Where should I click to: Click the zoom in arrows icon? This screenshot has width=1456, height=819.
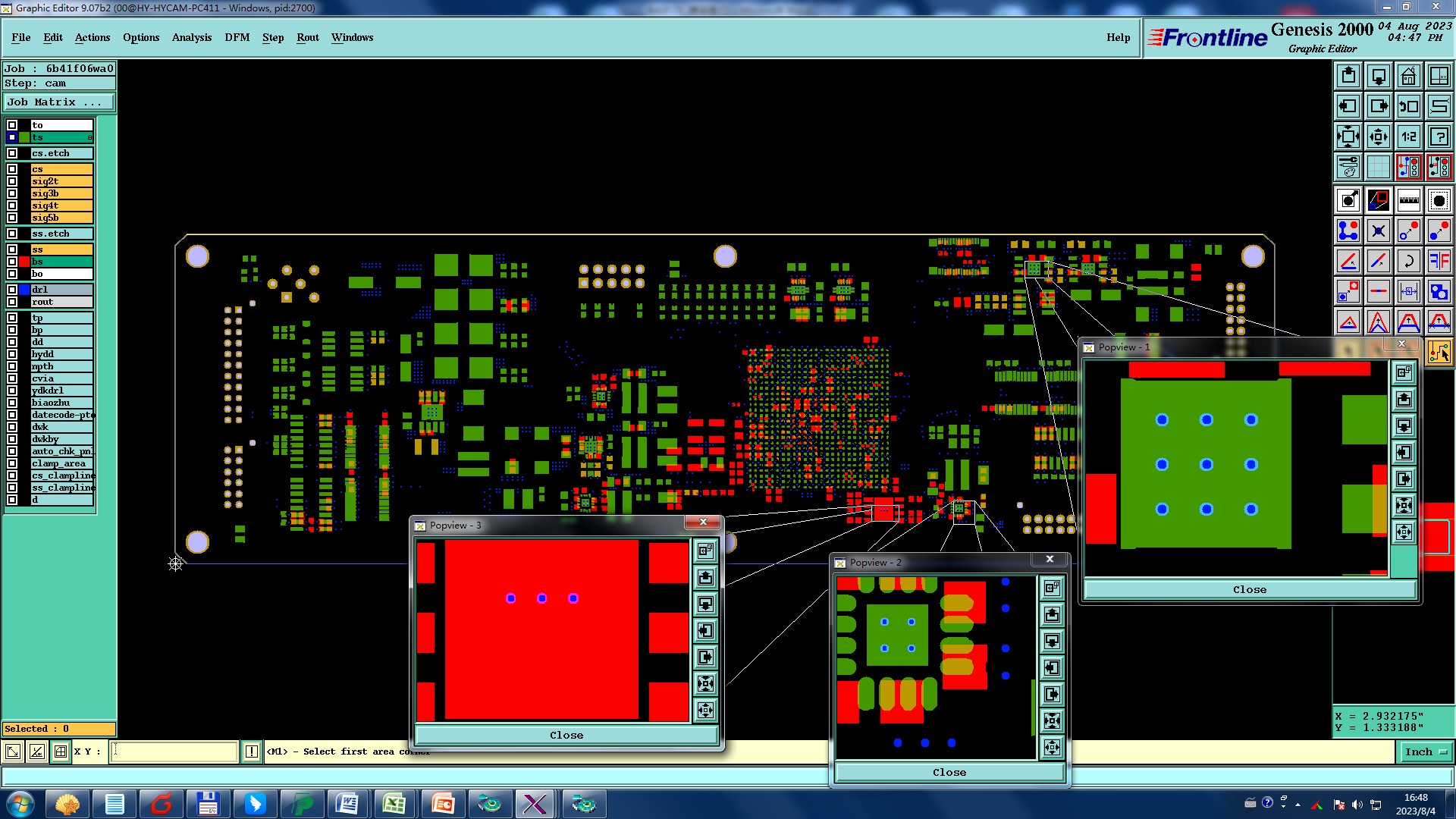1348,136
